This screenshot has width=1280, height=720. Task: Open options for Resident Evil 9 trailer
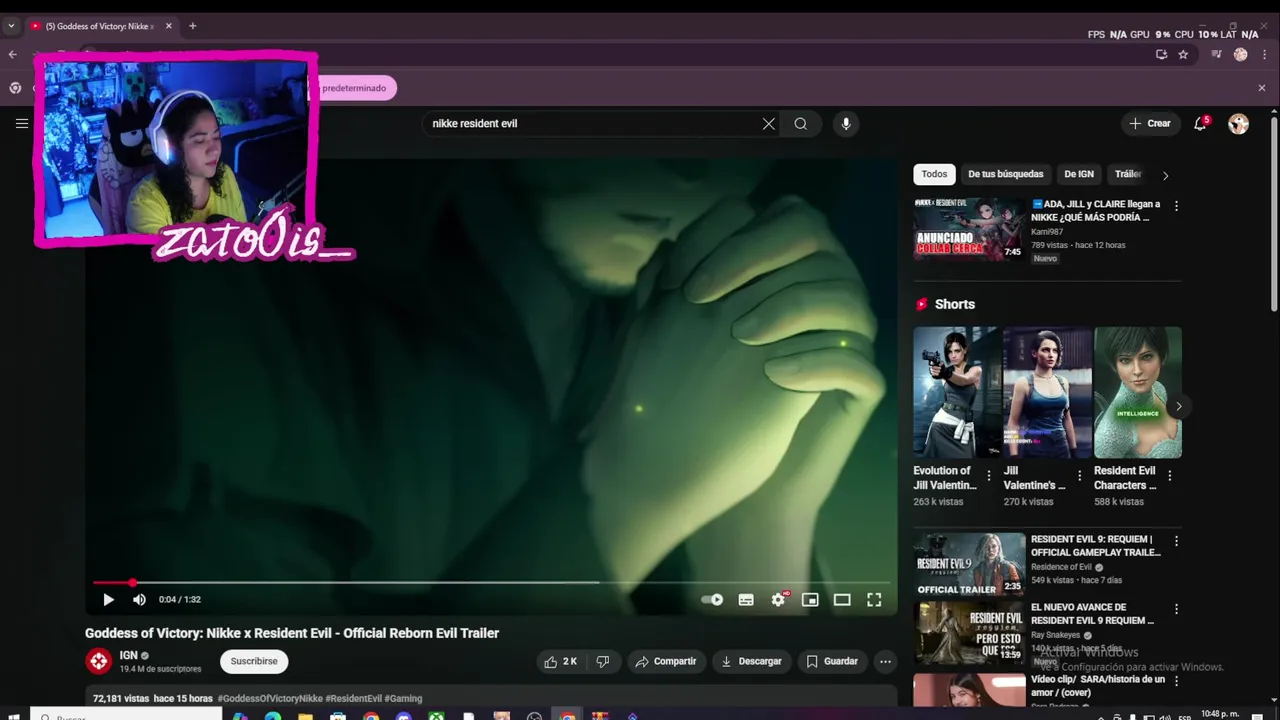tap(1176, 541)
